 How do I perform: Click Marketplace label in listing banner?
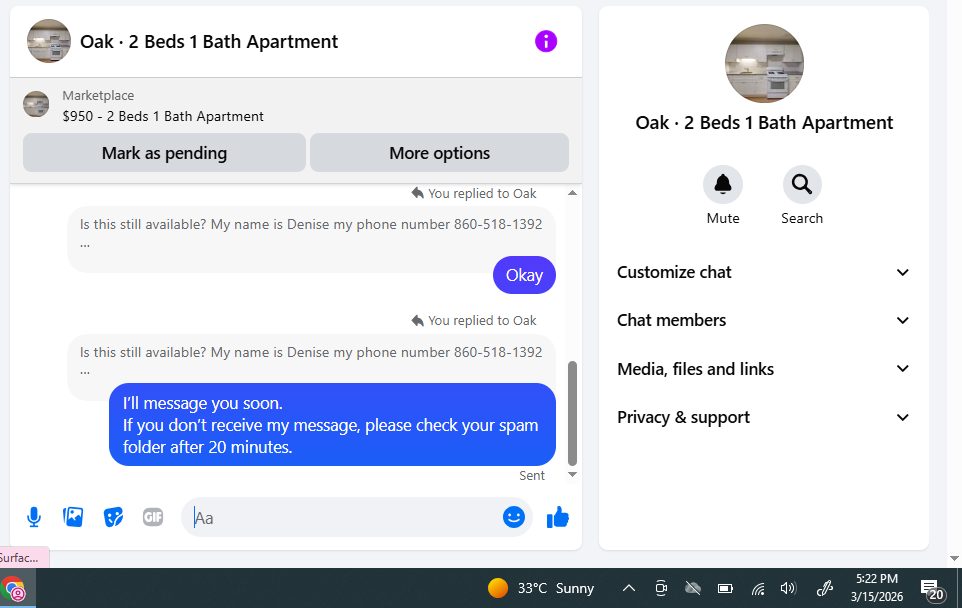98,96
